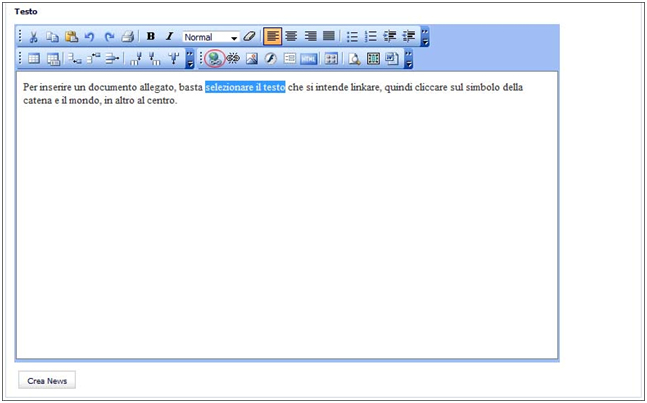Click the decrease indent icon
Image resolution: width=647 pixels, height=403 pixels.
coord(390,36)
